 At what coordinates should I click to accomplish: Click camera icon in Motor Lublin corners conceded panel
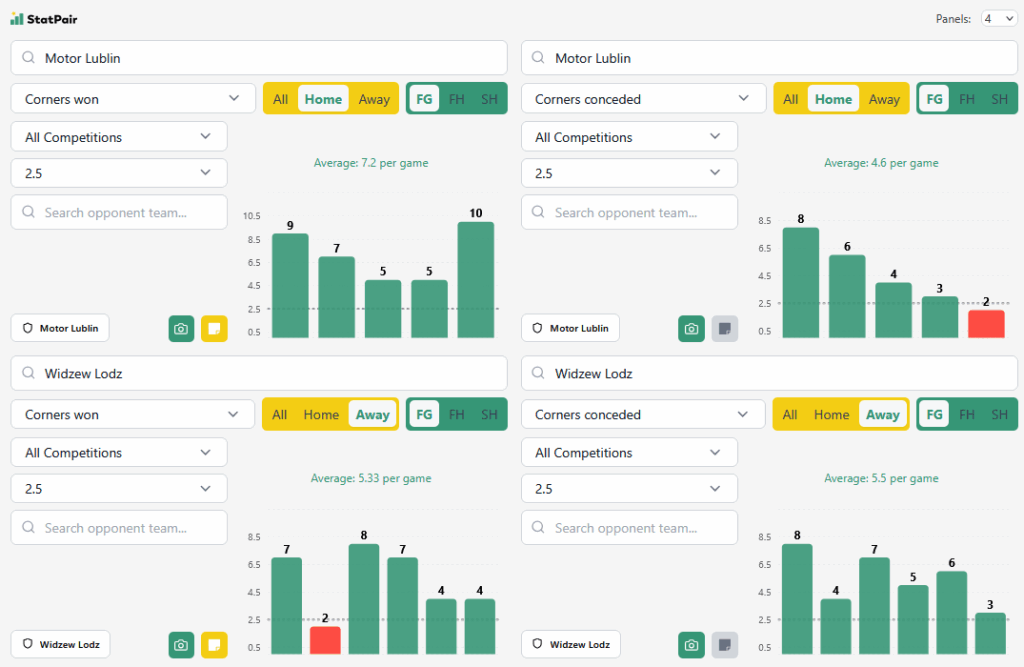click(691, 329)
